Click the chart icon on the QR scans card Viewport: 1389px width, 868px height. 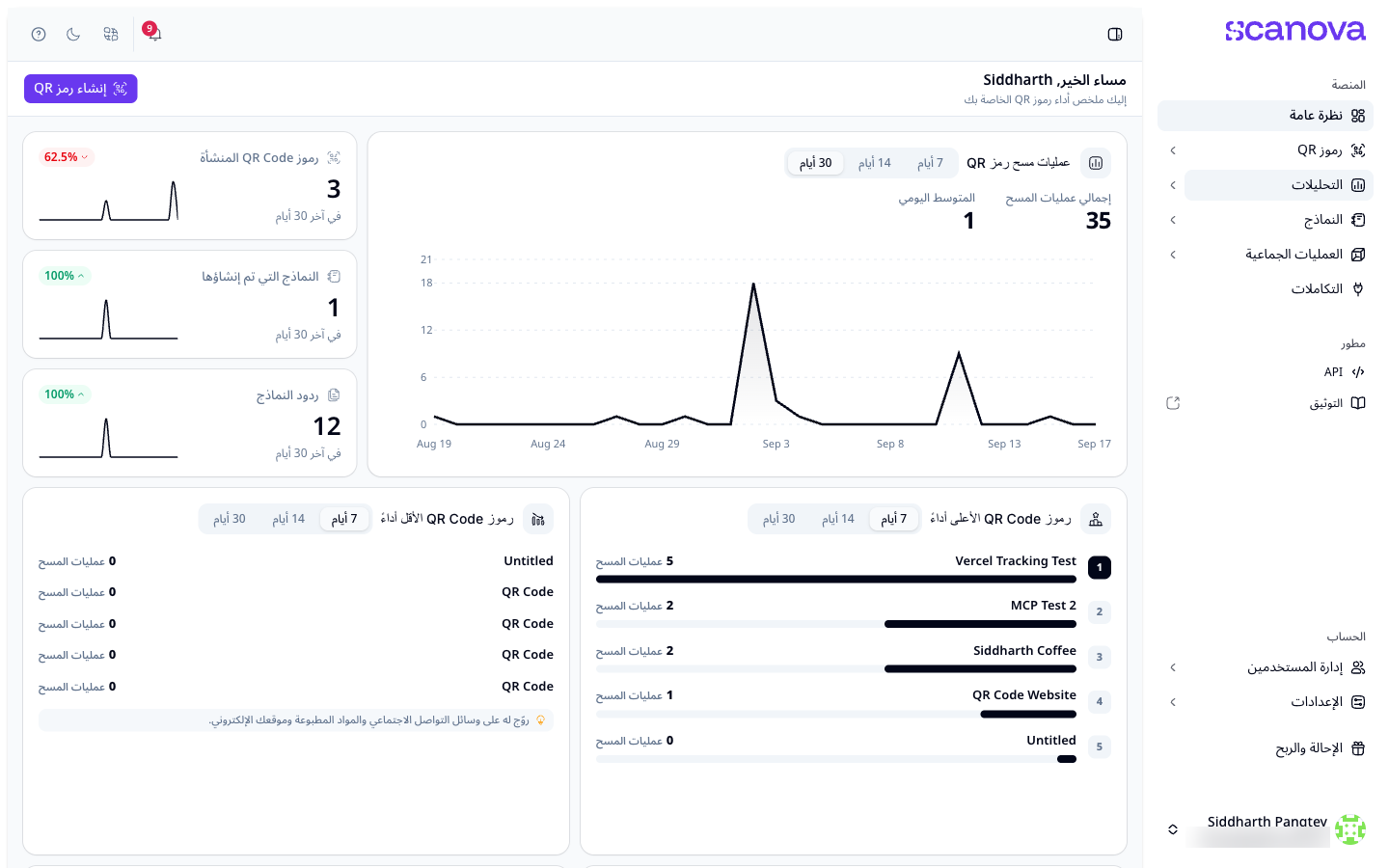point(1096,163)
